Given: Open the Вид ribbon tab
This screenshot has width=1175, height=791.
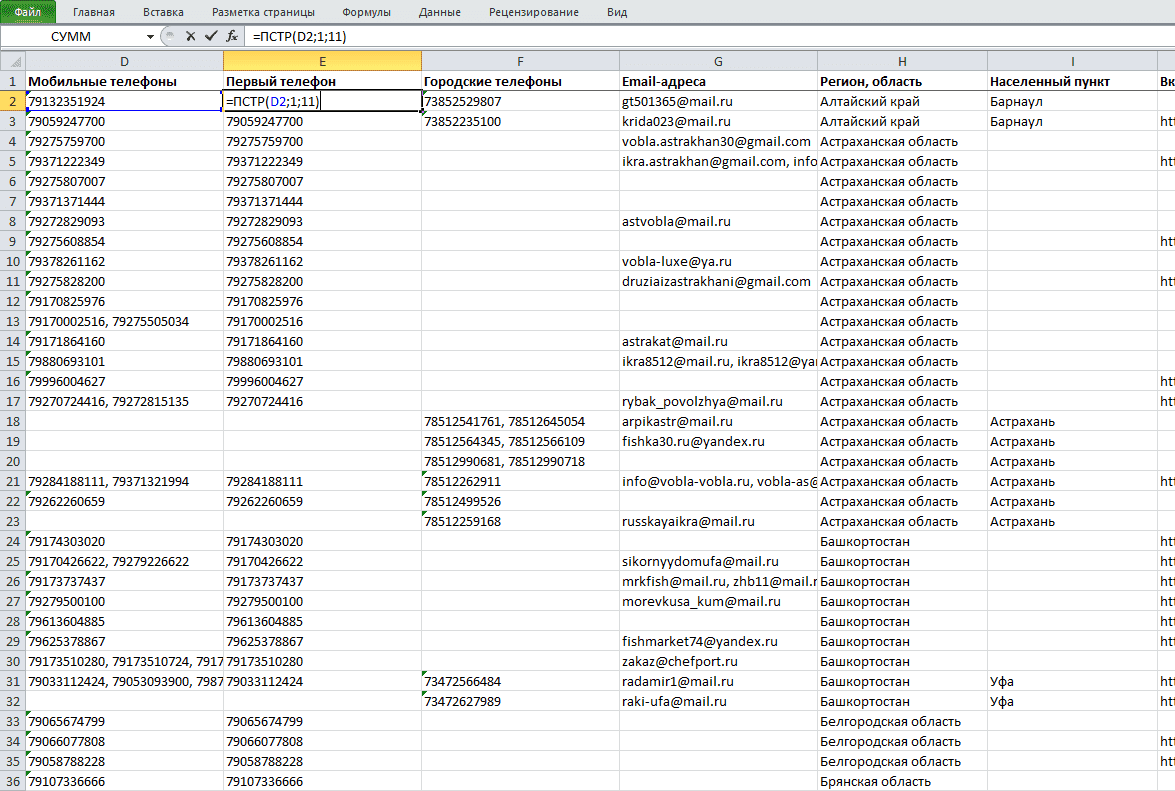Looking at the screenshot, I should [617, 12].
